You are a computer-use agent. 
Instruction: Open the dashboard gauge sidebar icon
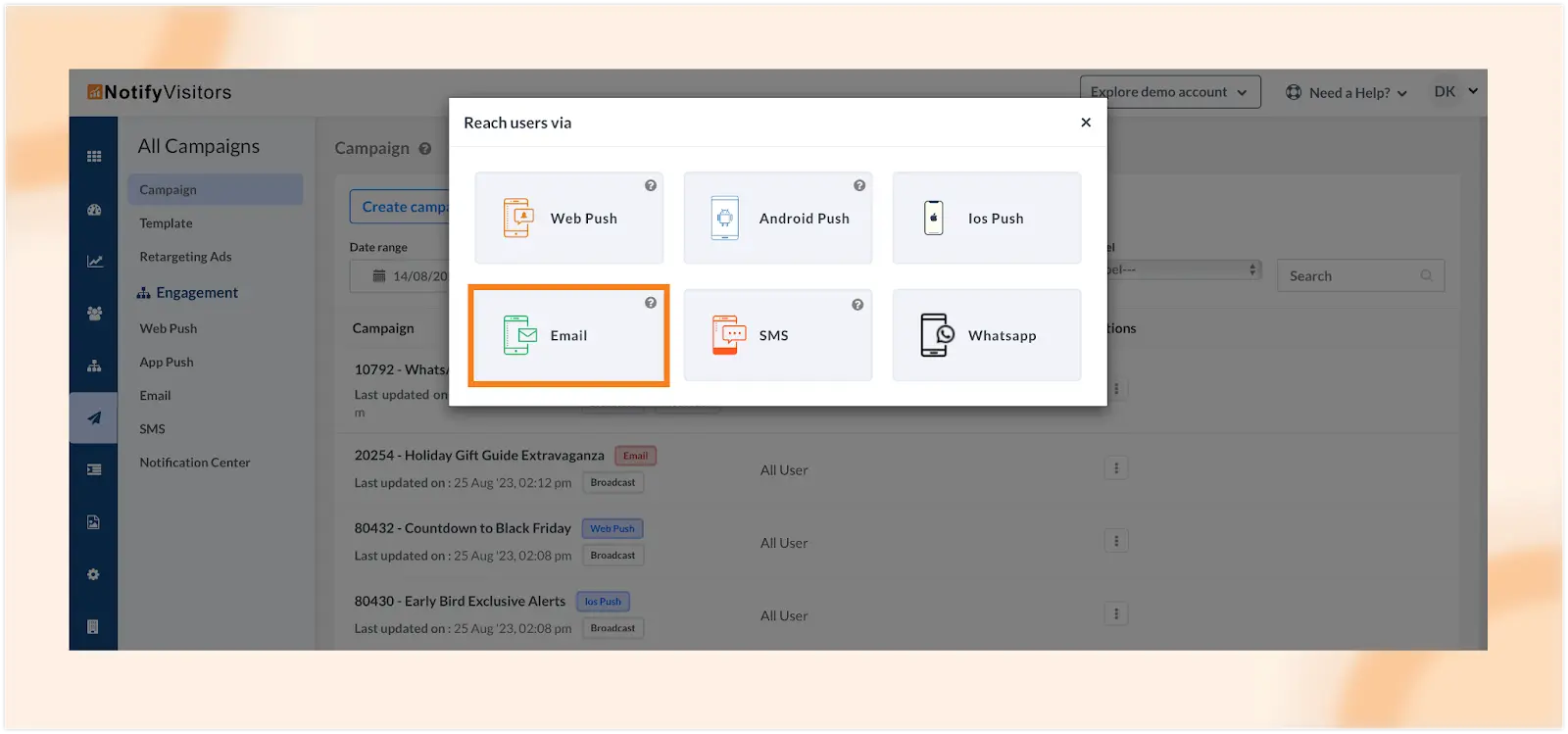point(94,210)
